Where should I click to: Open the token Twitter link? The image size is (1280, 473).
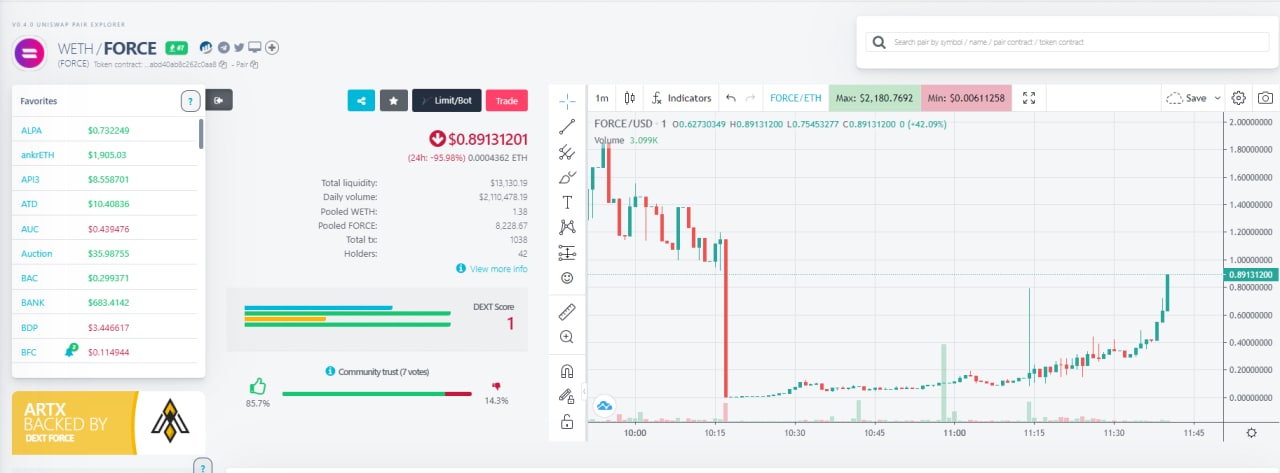[240, 47]
